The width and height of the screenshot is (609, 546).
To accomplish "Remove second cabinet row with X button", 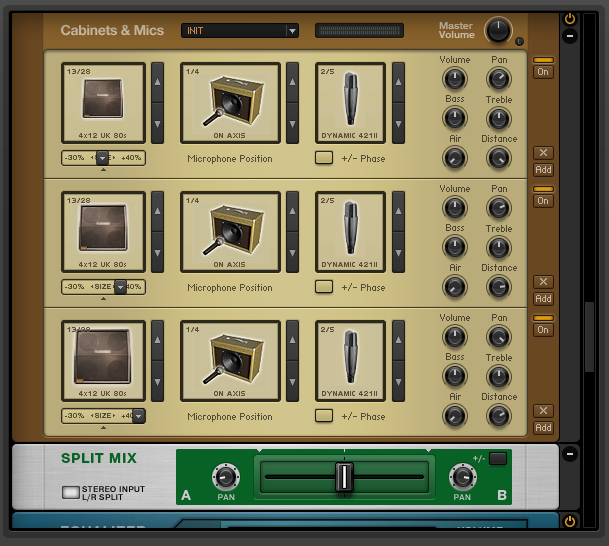I will [543, 282].
